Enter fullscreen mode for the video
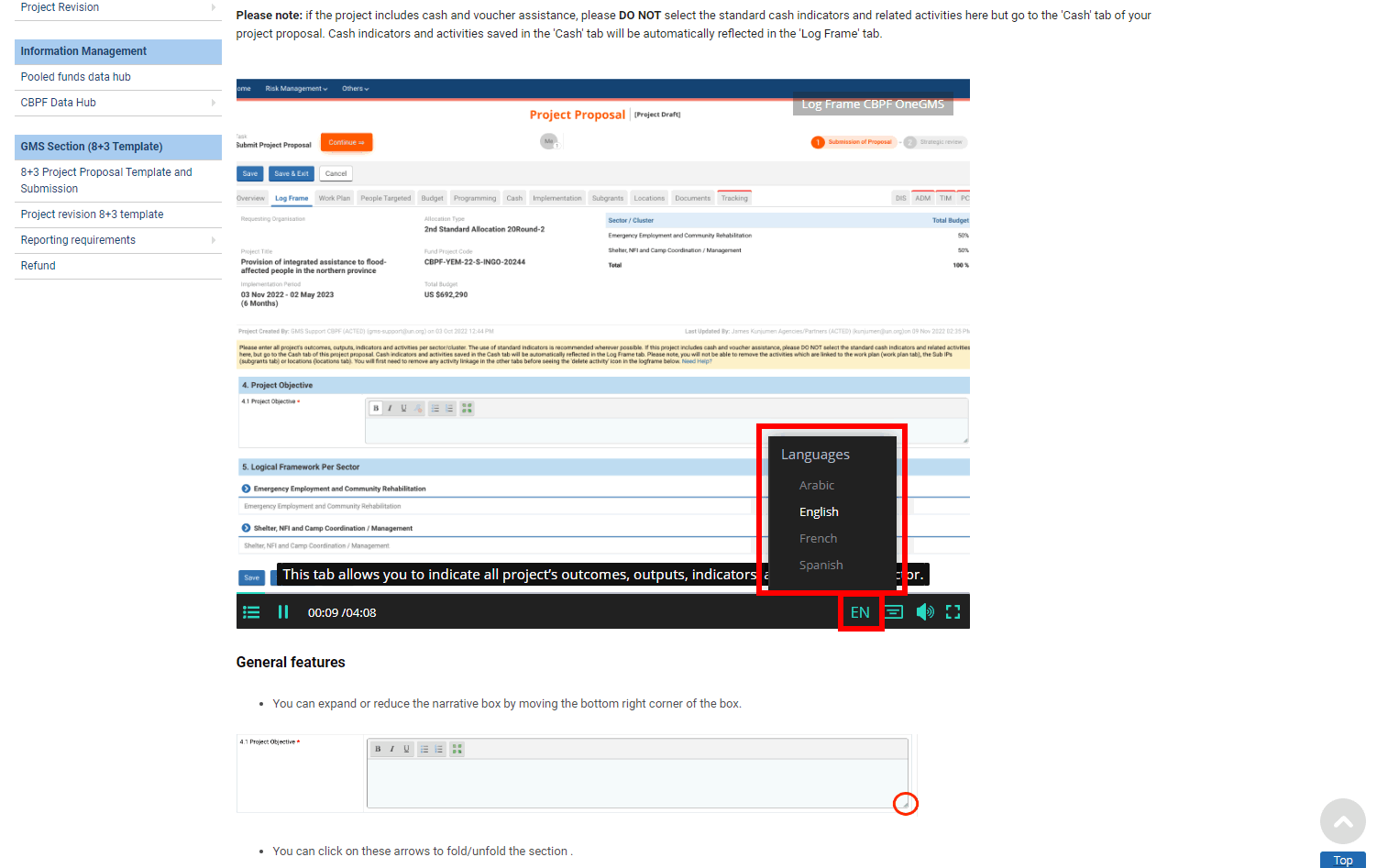The width and height of the screenshot is (1388, 868). pyautogui.click(x=953, y=612)
